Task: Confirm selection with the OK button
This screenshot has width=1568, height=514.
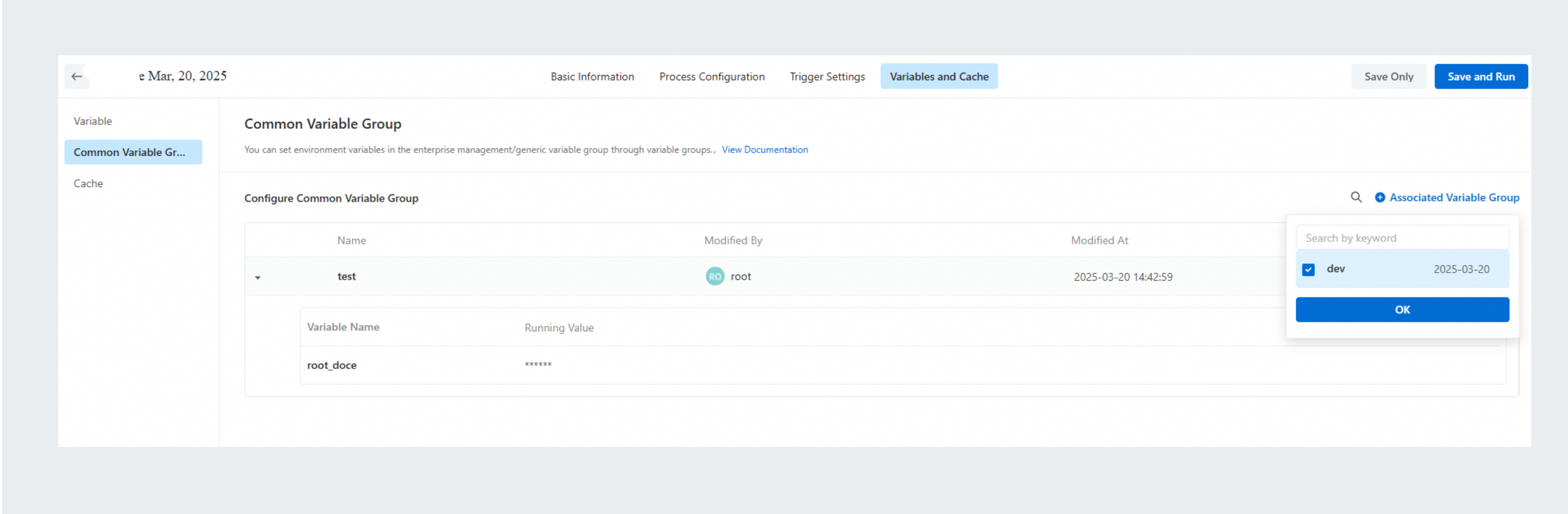Action: coord(1402,309)
